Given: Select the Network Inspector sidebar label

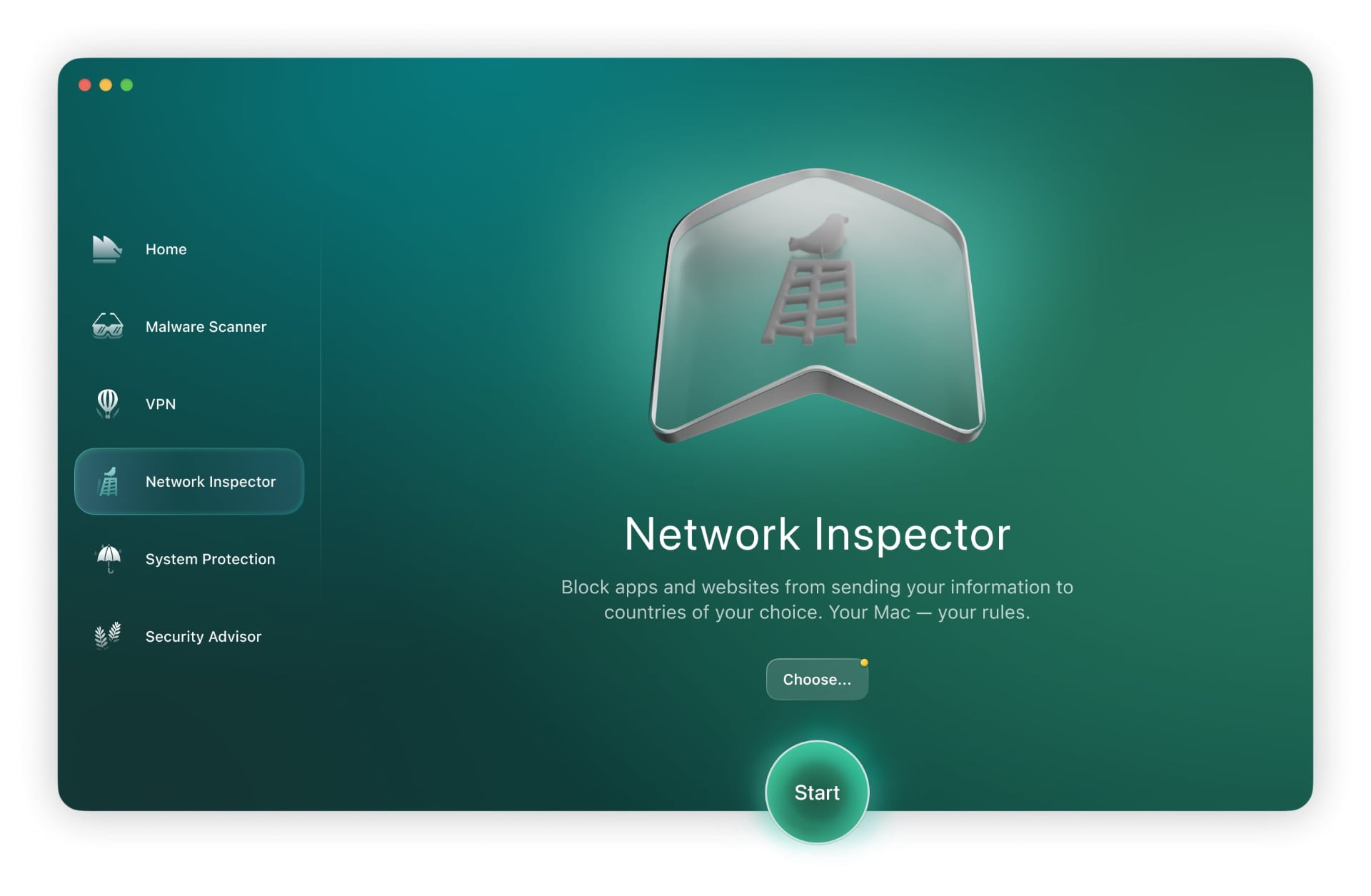Looking at the screenshot, I should point(210,482).
